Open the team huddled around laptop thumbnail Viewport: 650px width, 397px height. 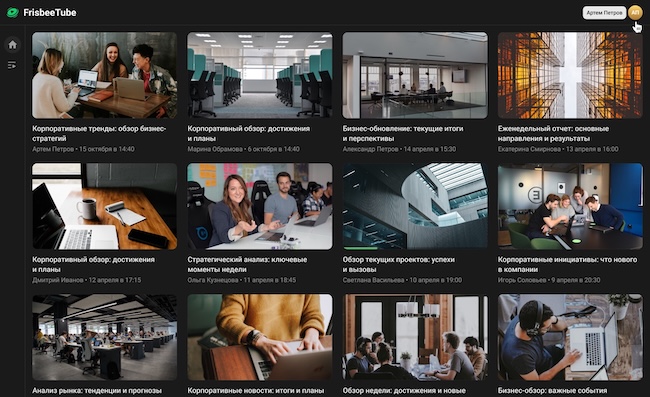click(570, 206)
